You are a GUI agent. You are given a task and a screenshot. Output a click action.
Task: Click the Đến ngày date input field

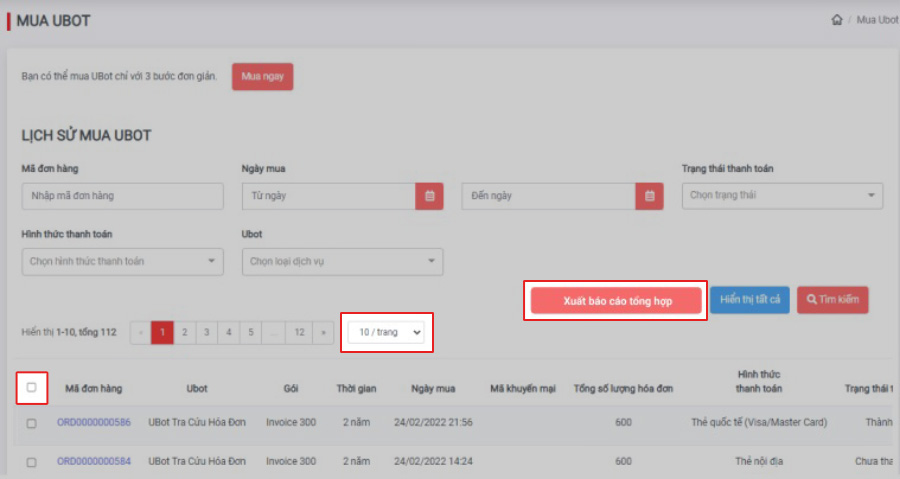pos(549,196)
